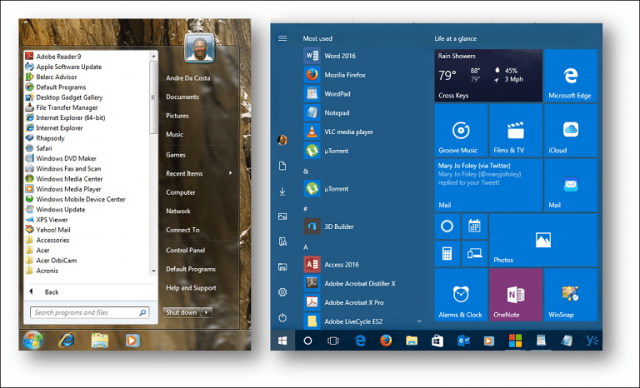
Task: Launch Mozilla Firefox from Start menu list
Action: point(335,75)
